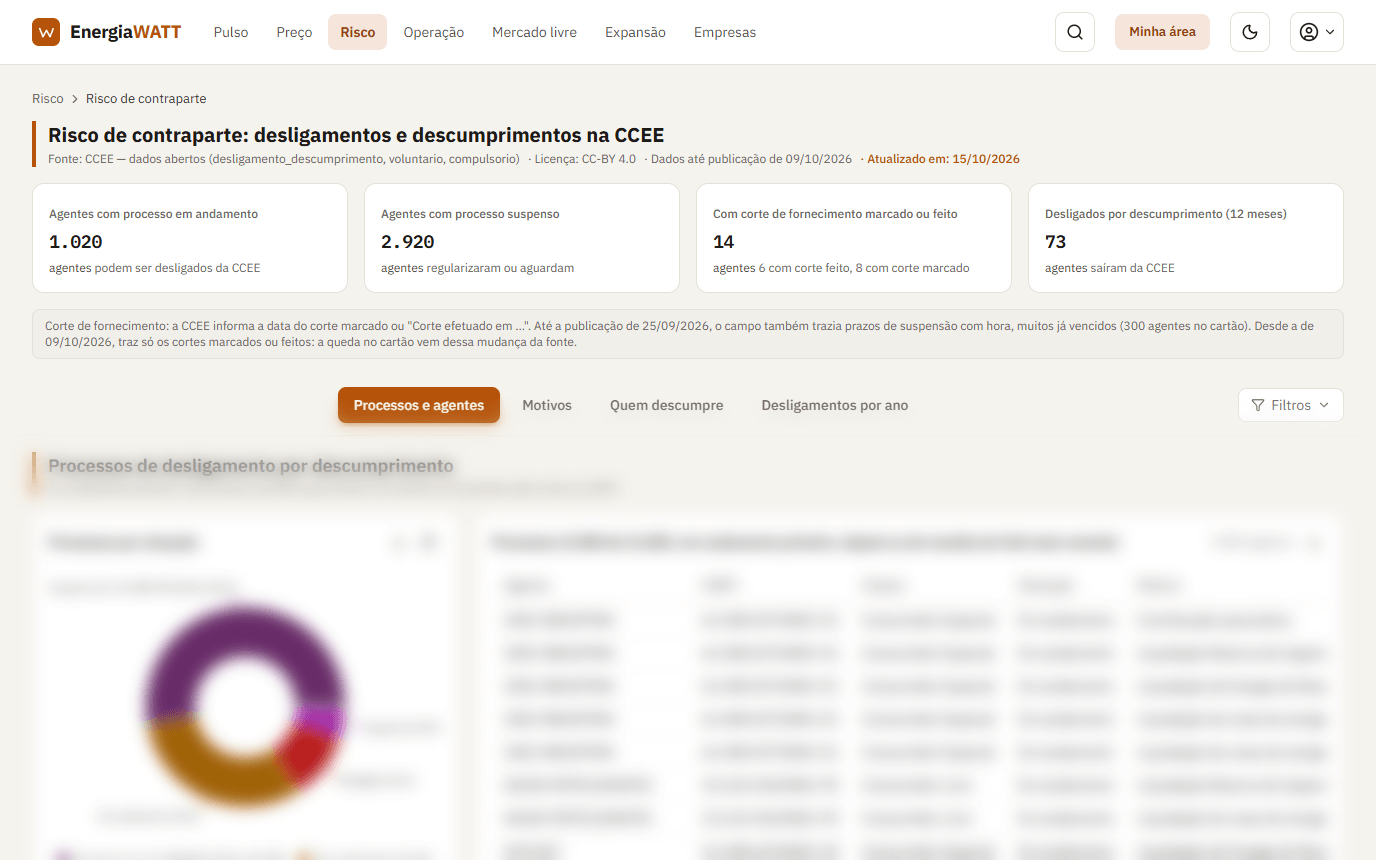This screenshot has height=860, width=1376.
Task: Select the Risco navigation item
Action: click(x=357, y=32)
